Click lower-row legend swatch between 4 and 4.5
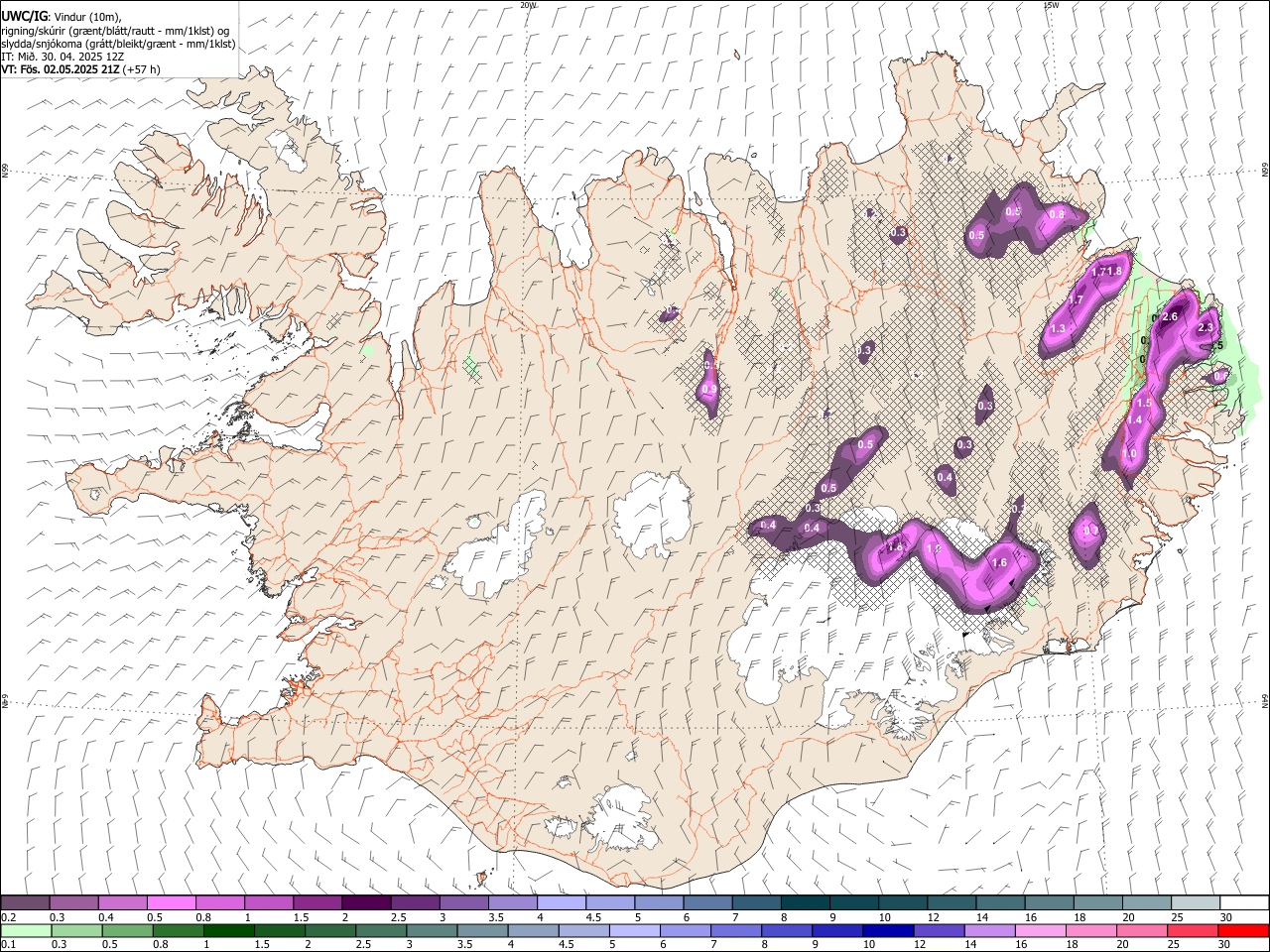This screenshot has width=1270, height=952. [533, 930]
